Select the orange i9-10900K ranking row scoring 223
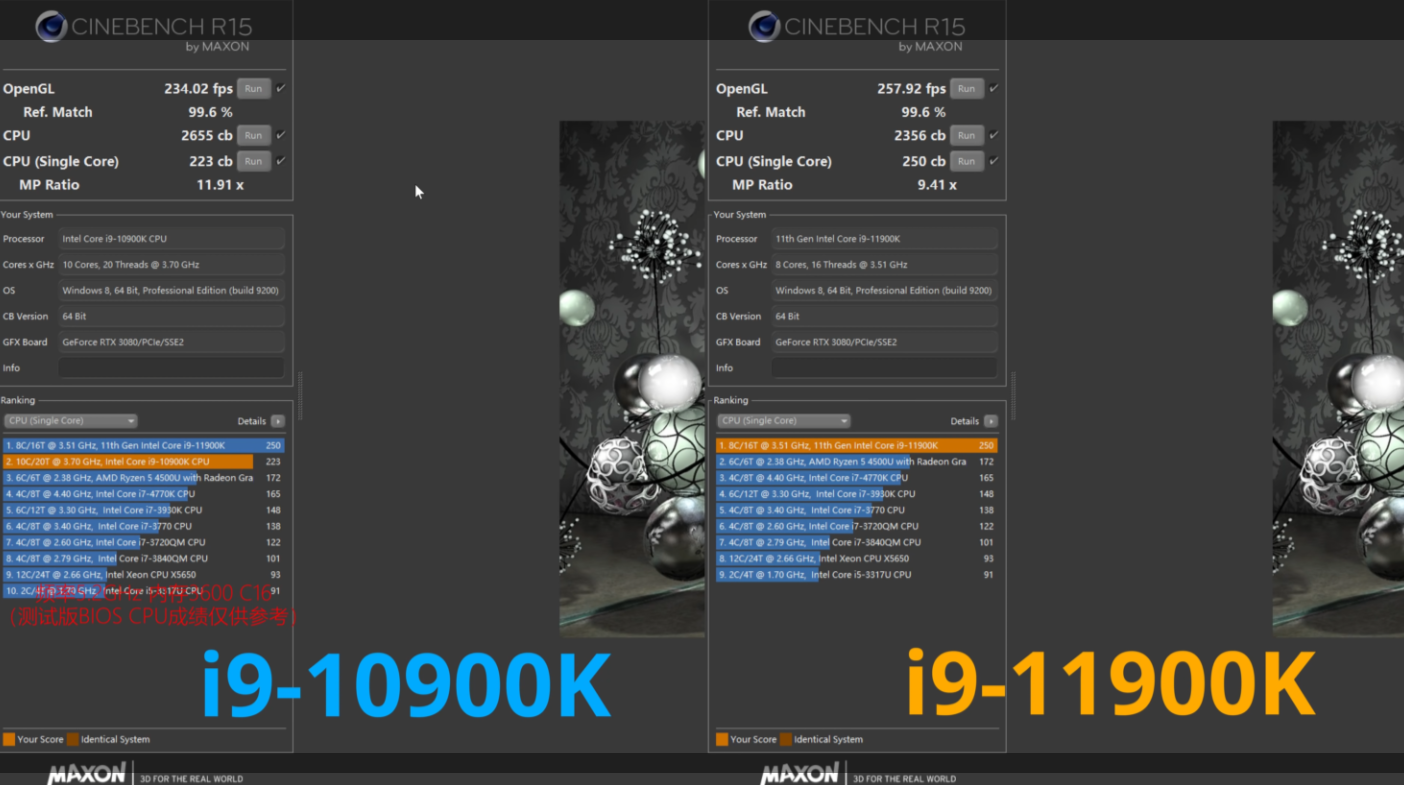 coord(144,462)
